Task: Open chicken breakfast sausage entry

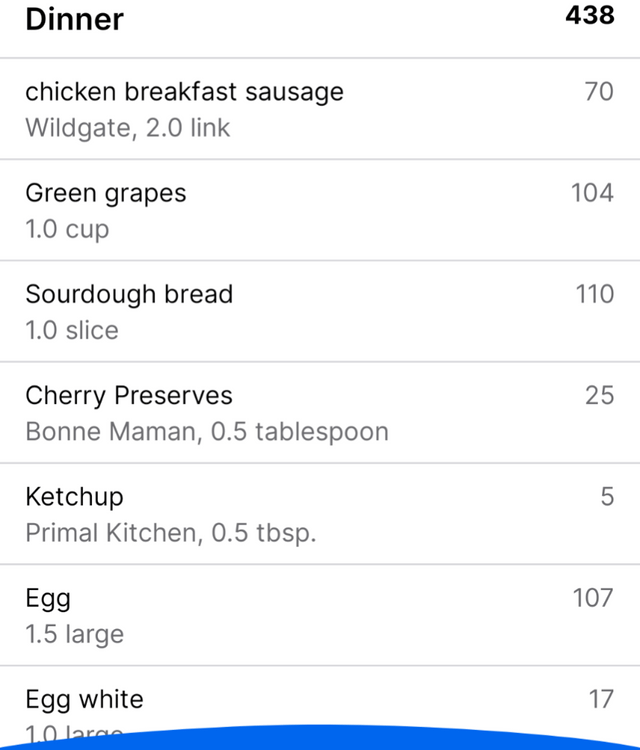Action: coord(320,109)
